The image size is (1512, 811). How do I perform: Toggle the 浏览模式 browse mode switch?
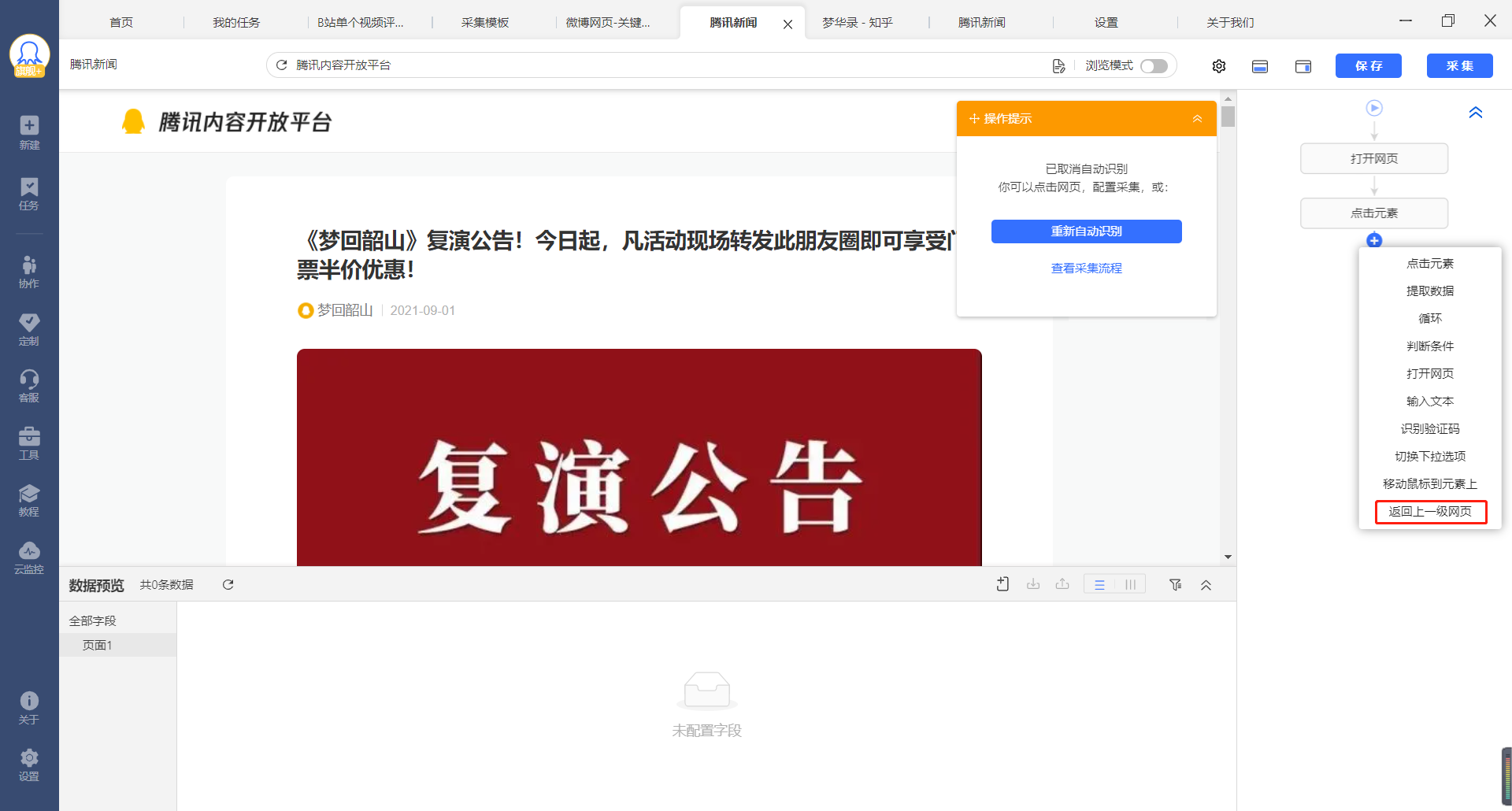1154,66
